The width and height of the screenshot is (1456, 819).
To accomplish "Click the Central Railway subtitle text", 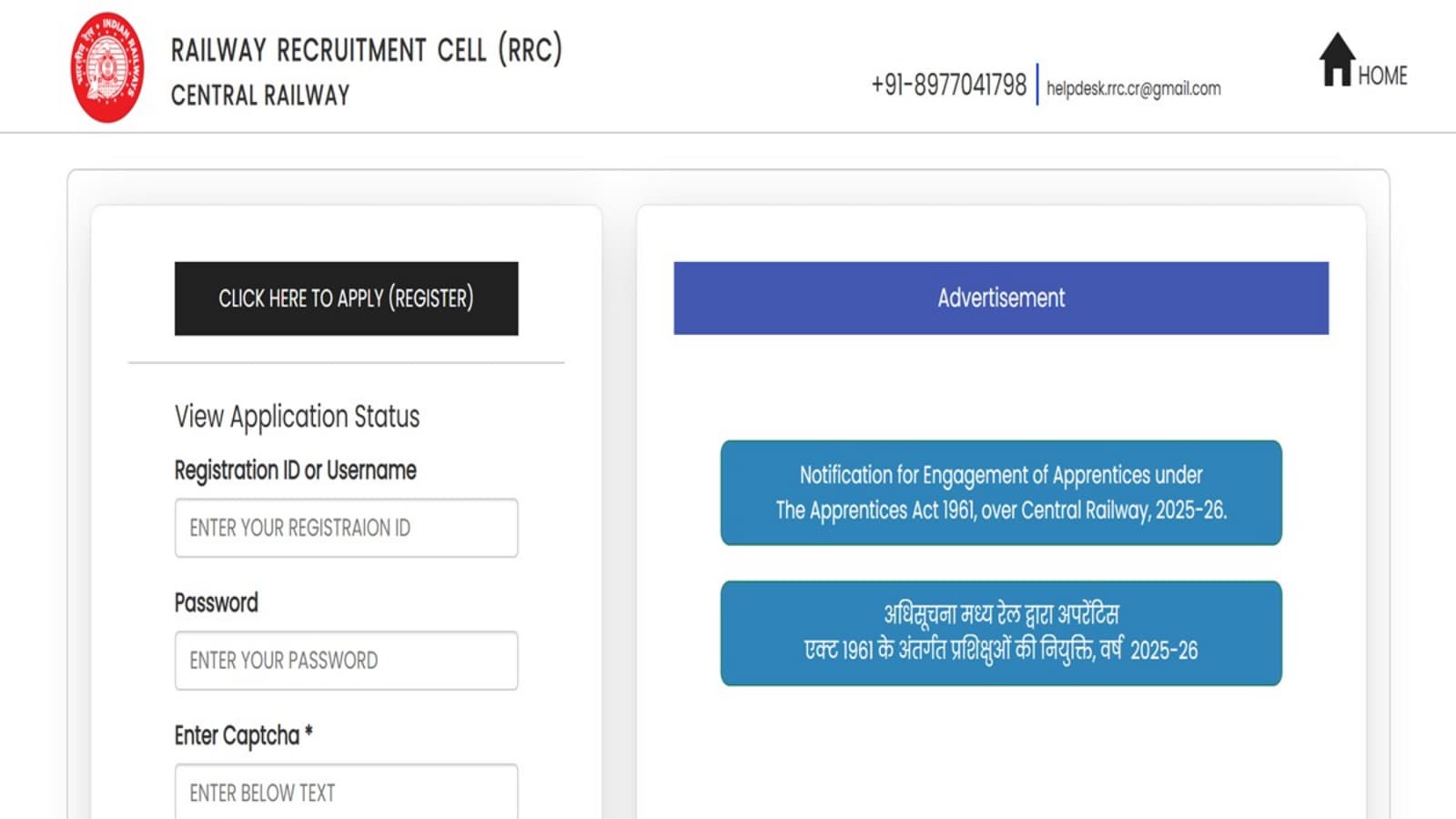I will tap(260, 96).
